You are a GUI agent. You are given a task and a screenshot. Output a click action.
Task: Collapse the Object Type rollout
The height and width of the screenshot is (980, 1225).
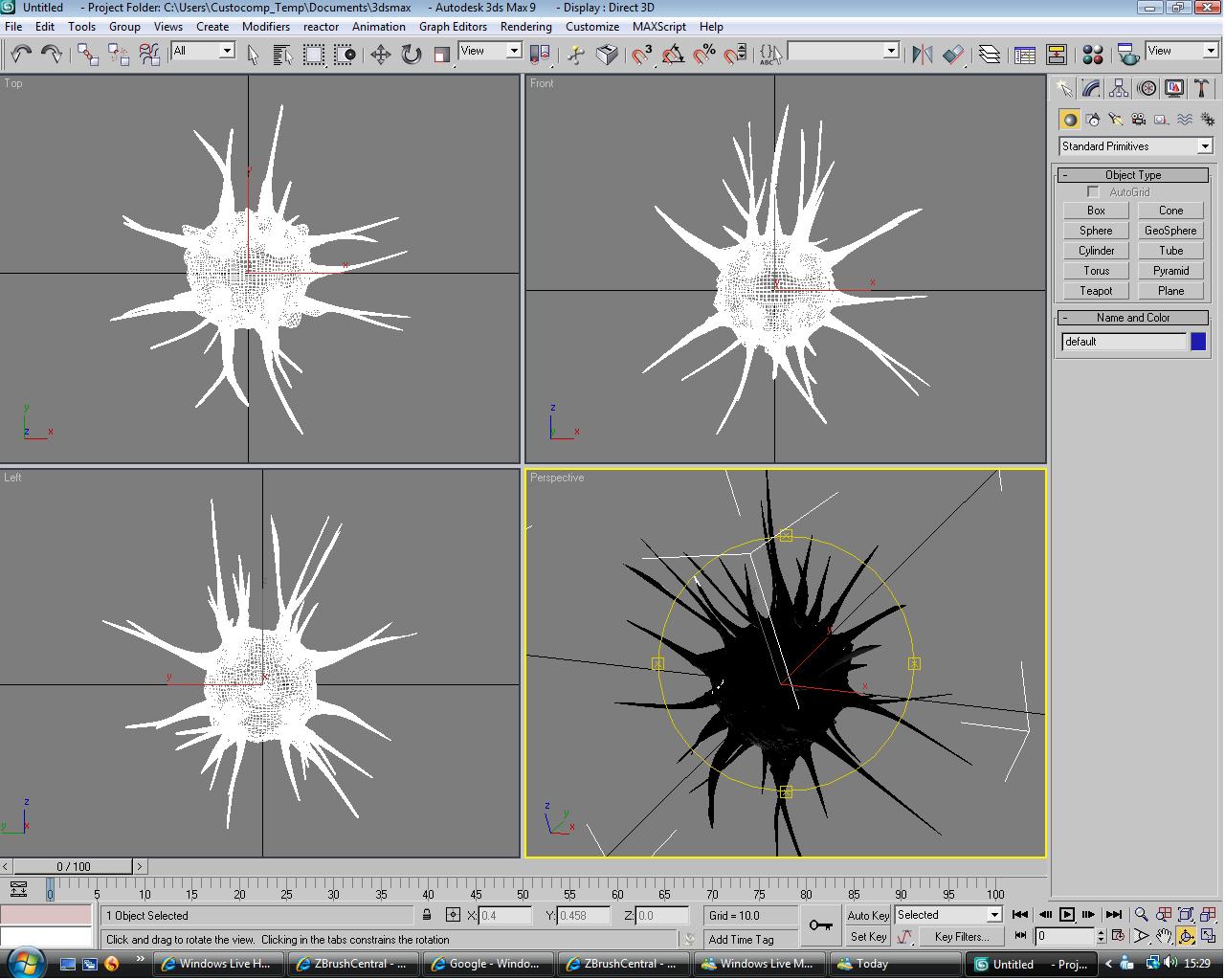click(x=1133, y=175)
